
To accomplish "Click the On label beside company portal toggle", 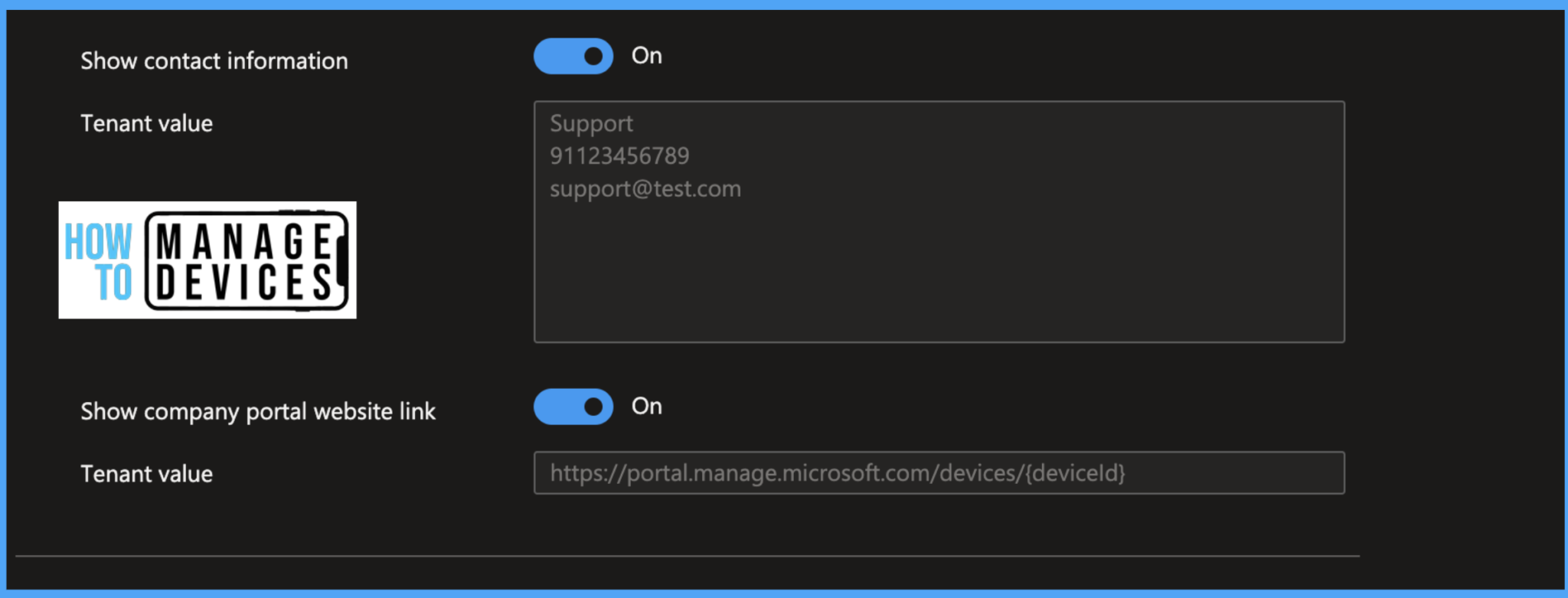I will click(647, 407).
